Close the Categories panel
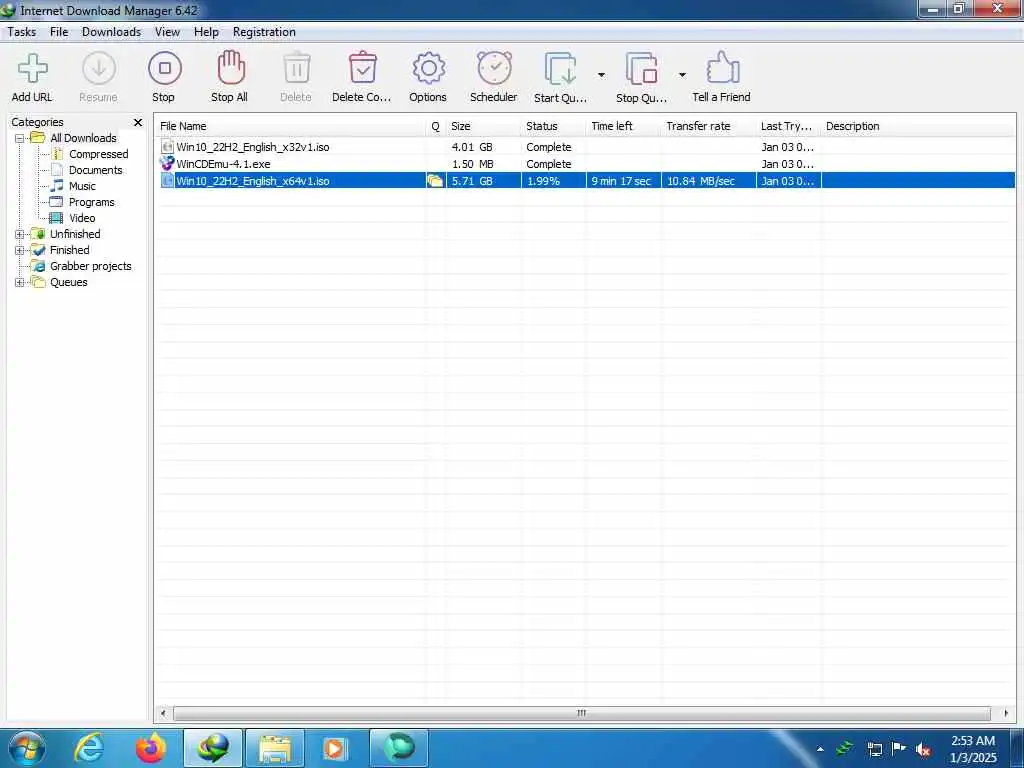Viewport: 1024px width, 768px height. click(138, 122)
